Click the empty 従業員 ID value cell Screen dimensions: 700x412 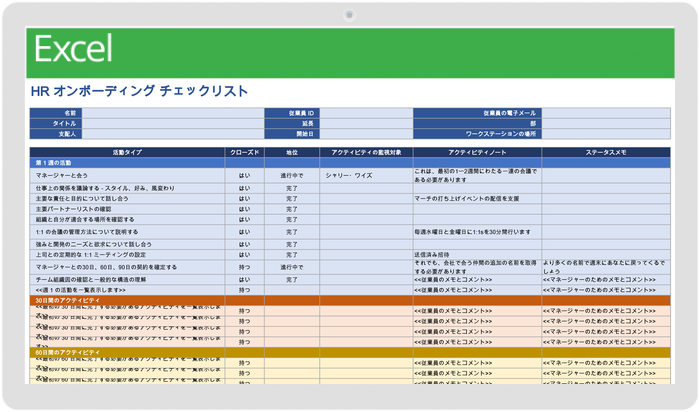[366, 113]
